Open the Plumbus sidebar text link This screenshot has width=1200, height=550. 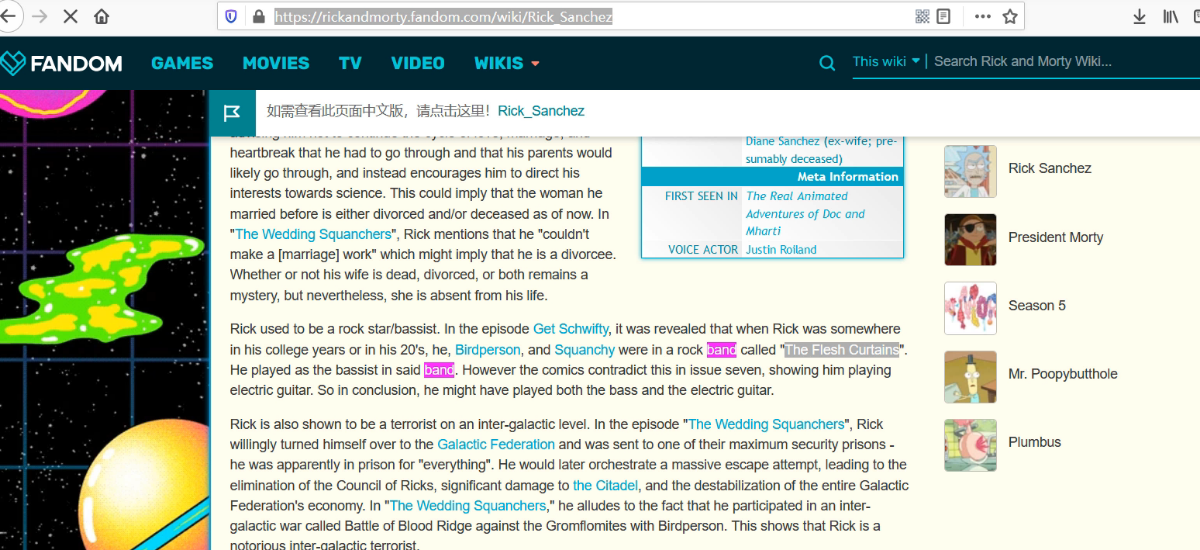[1035, 442]
